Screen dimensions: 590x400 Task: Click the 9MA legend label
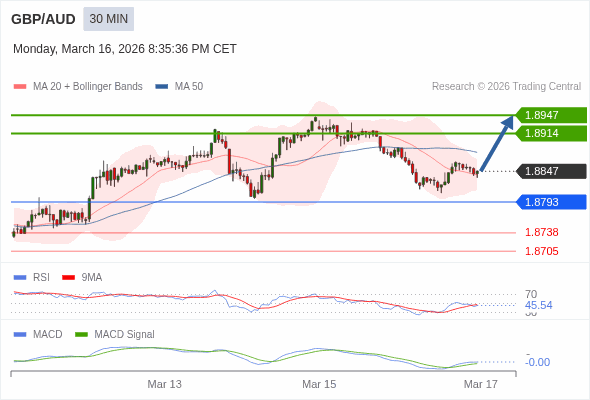click(92, 278)
